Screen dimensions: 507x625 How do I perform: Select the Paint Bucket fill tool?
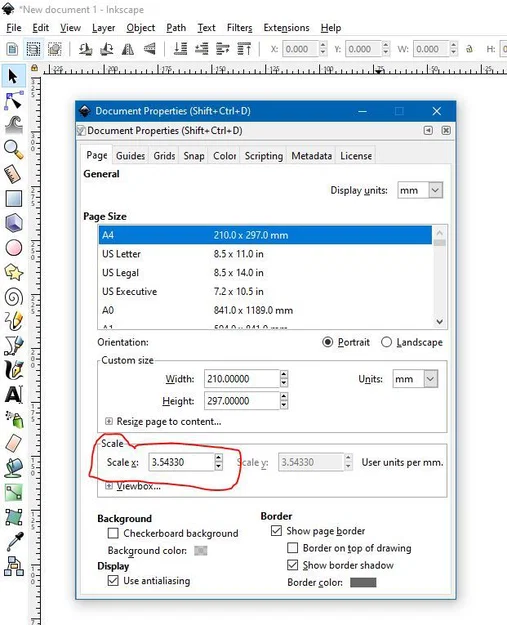(14, 468)
